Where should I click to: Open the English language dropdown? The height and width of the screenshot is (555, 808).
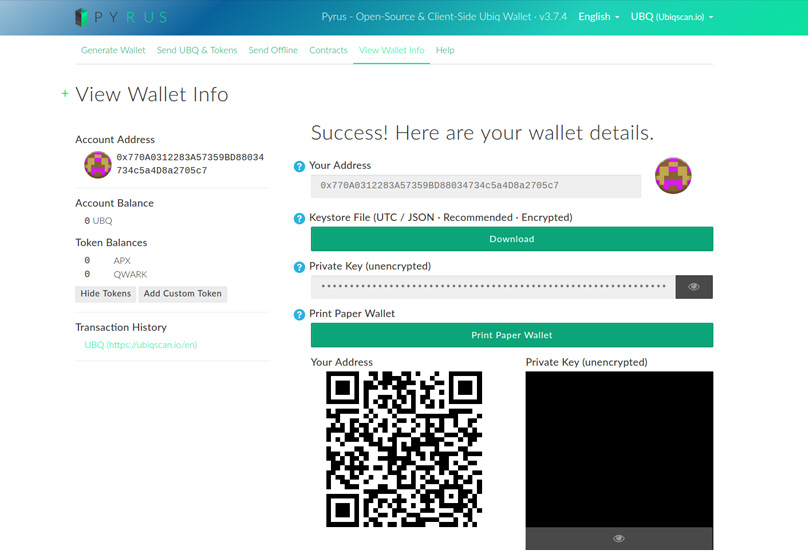click(x=599, y=17)
